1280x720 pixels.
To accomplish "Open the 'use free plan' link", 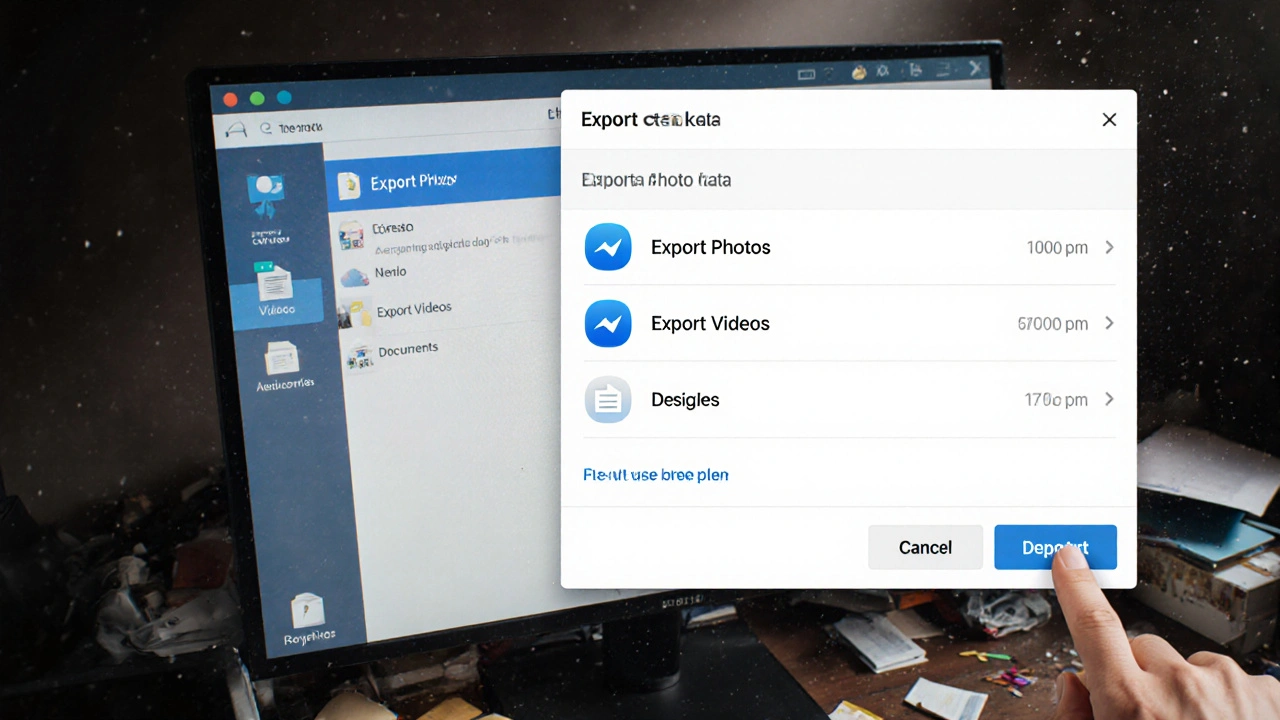I will [655, 474].
